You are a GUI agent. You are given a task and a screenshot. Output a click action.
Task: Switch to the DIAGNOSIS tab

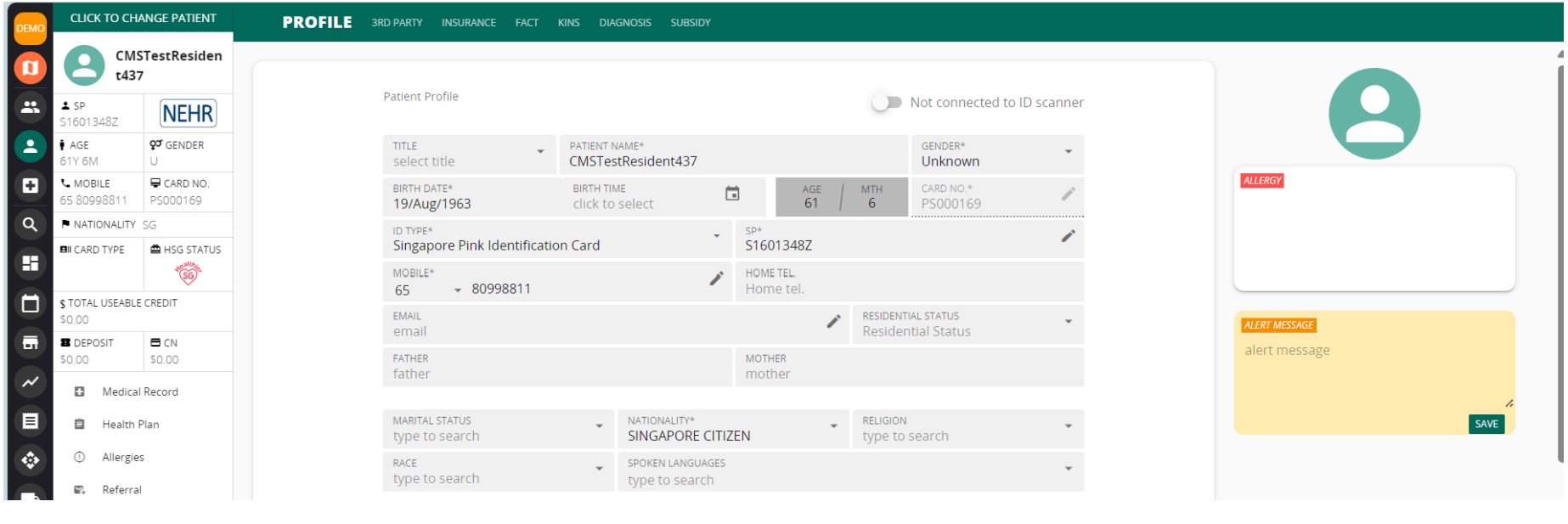[625, 23]
